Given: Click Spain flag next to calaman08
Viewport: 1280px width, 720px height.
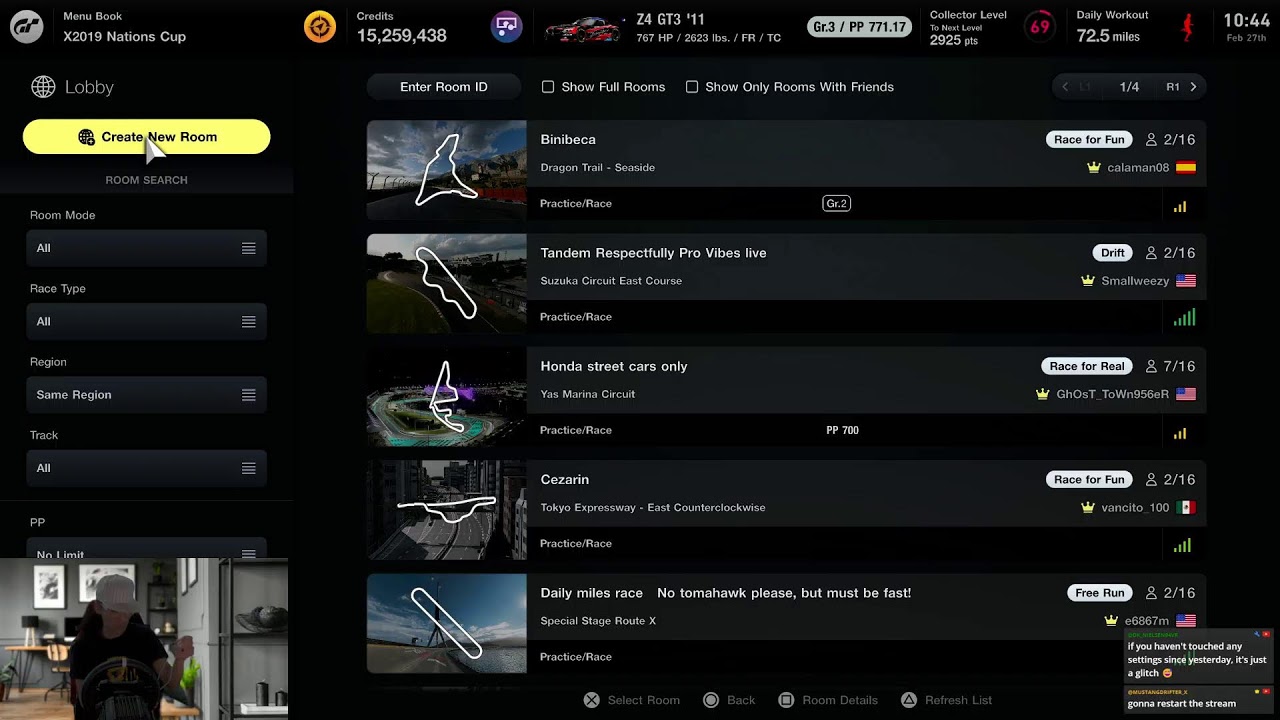Looking at the screenshot, I should tap(1186, 167).
